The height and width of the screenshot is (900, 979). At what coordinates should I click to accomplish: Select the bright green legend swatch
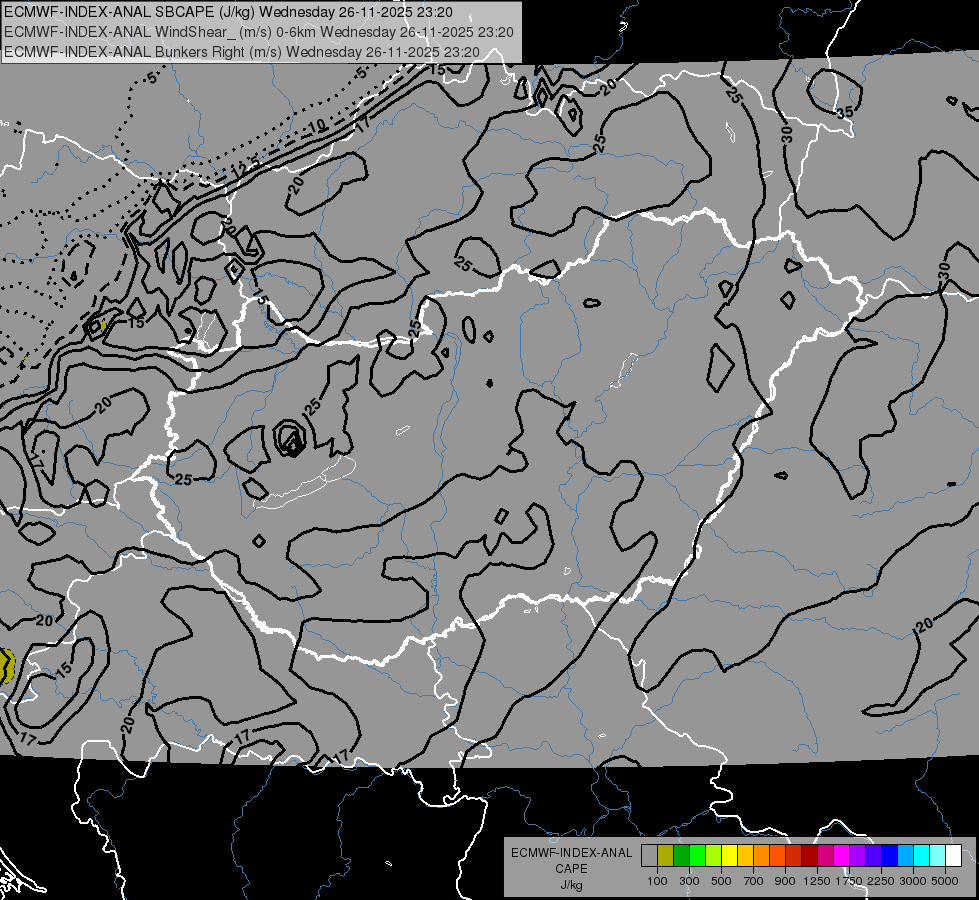(697, 855)
